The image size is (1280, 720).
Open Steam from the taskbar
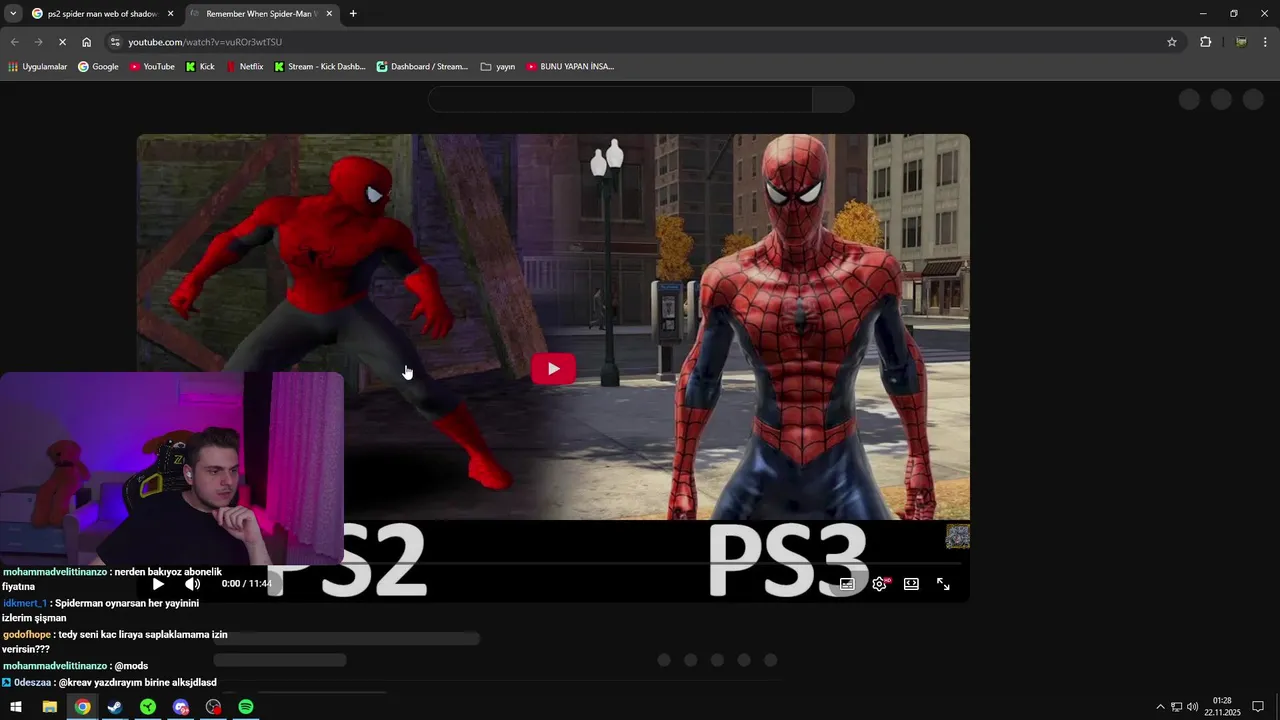[x=115, y=707]
